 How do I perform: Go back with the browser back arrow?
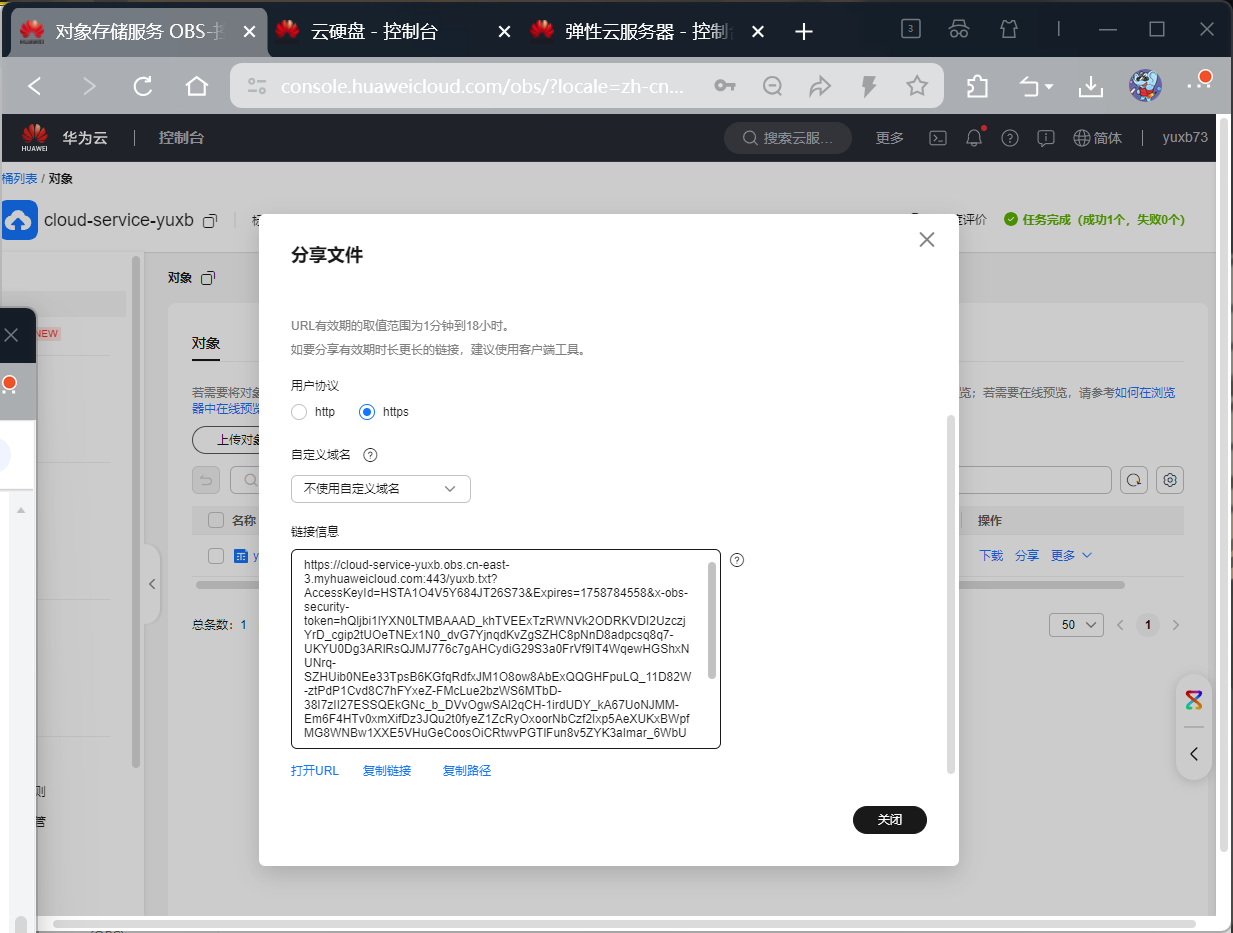[35, 86]
